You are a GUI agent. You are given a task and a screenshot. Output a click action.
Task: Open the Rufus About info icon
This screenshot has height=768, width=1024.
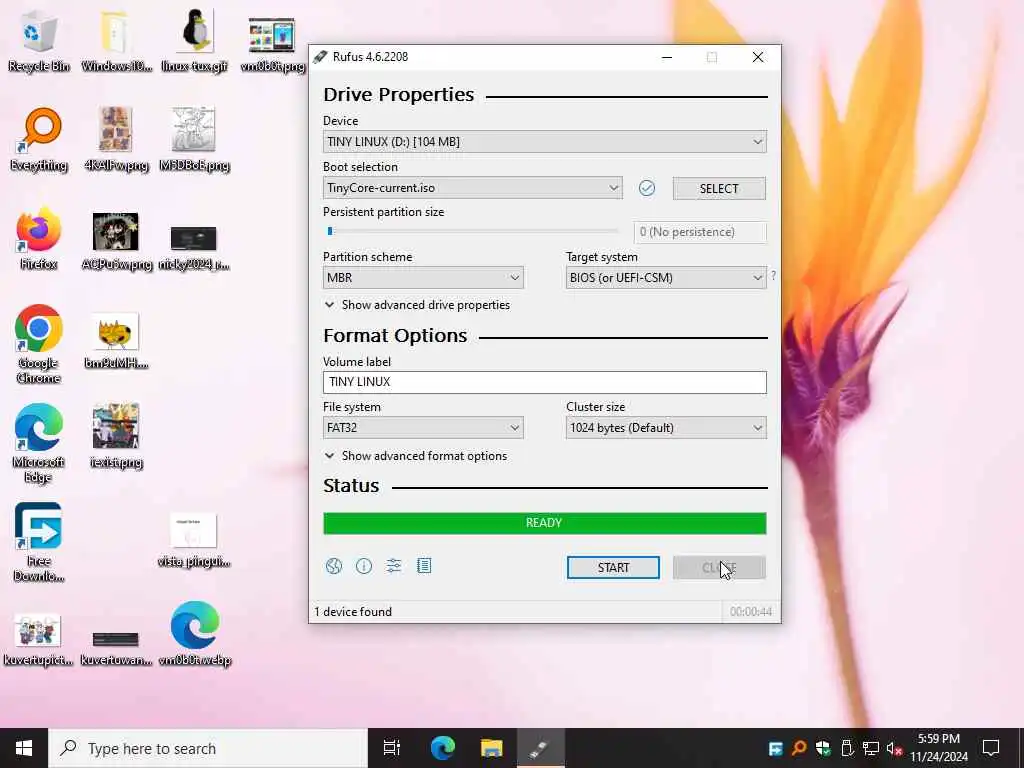pyautogui.click(x=364, y=566)
